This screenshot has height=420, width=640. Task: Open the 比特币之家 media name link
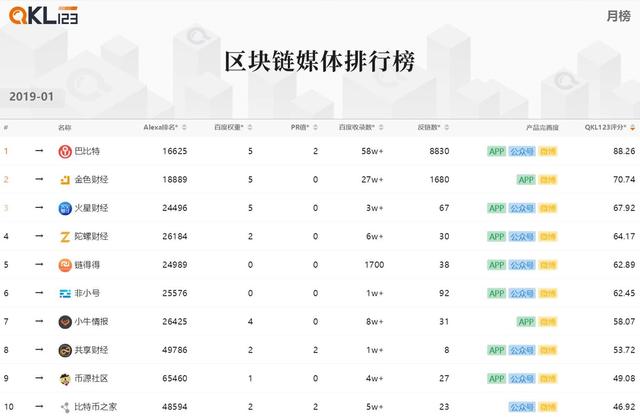click(96, 407)
